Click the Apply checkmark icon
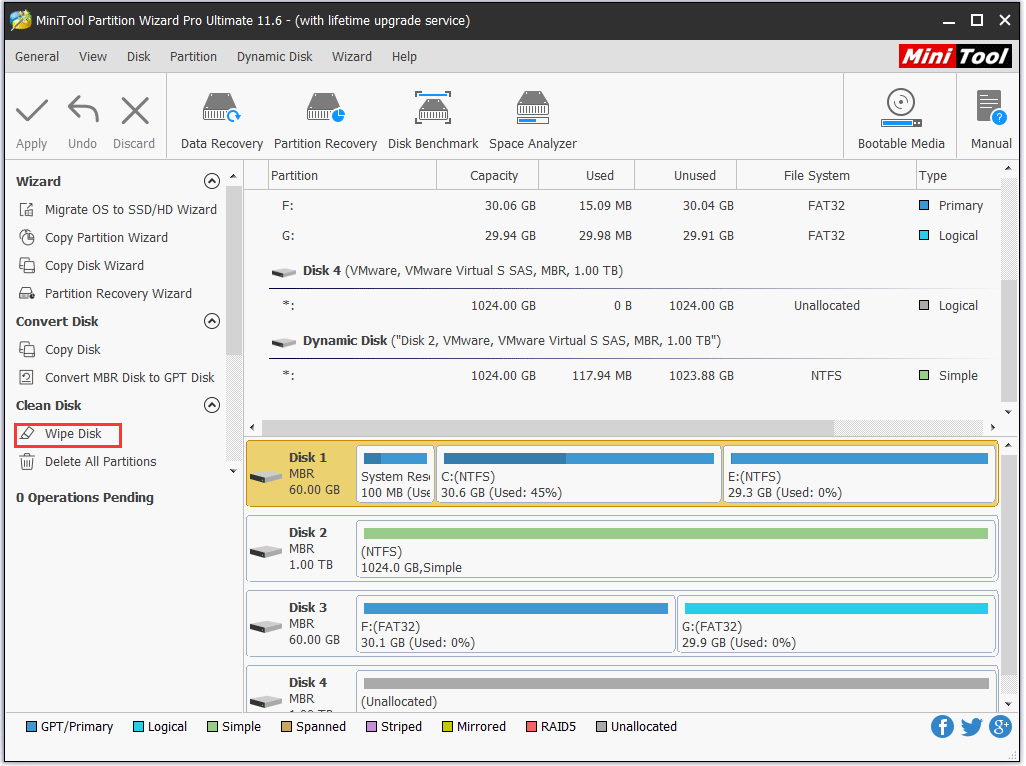 click(32, 111)
